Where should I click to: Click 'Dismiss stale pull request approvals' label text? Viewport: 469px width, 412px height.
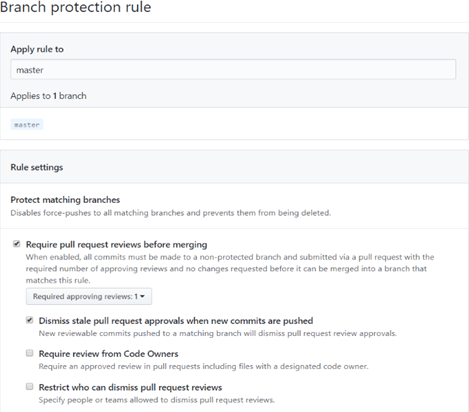point(176,321)
